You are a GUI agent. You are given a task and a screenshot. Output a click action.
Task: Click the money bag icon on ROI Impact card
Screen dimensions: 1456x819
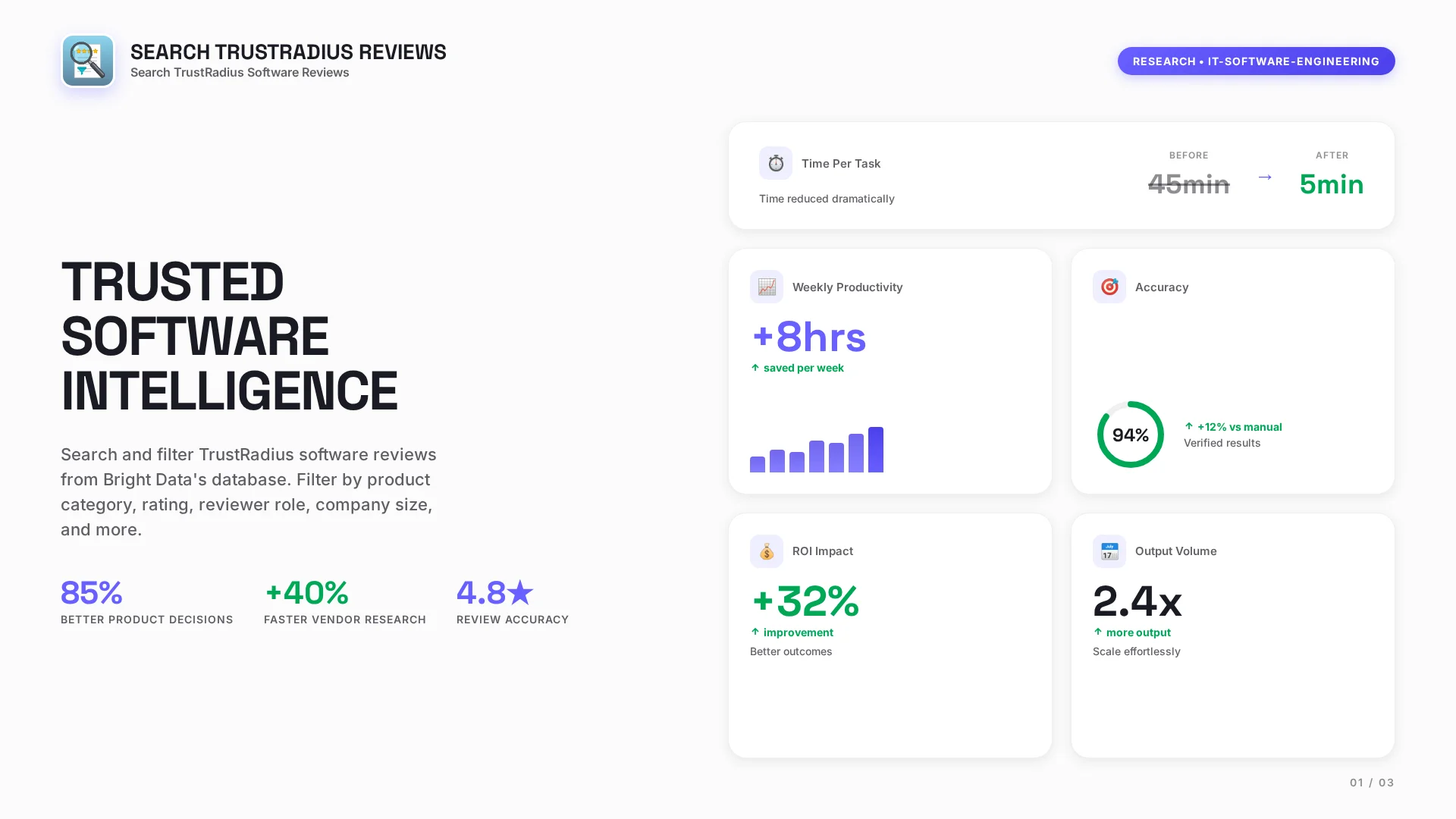point(767,551)
